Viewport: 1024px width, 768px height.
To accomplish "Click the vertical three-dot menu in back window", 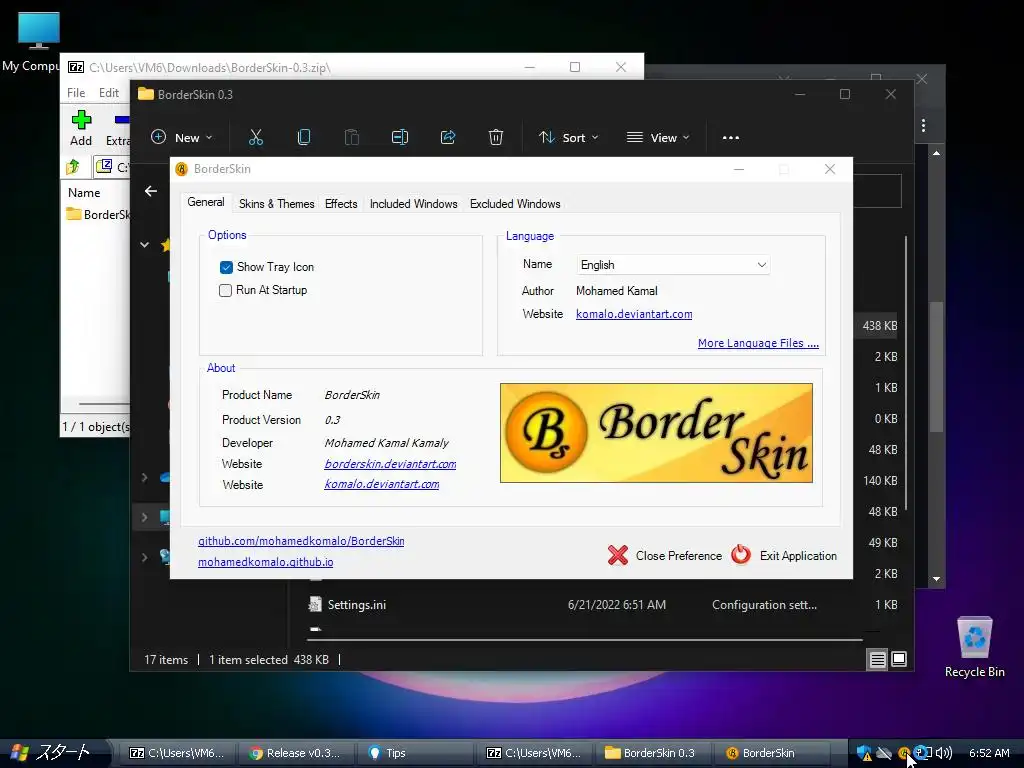I will click(923, 125).
